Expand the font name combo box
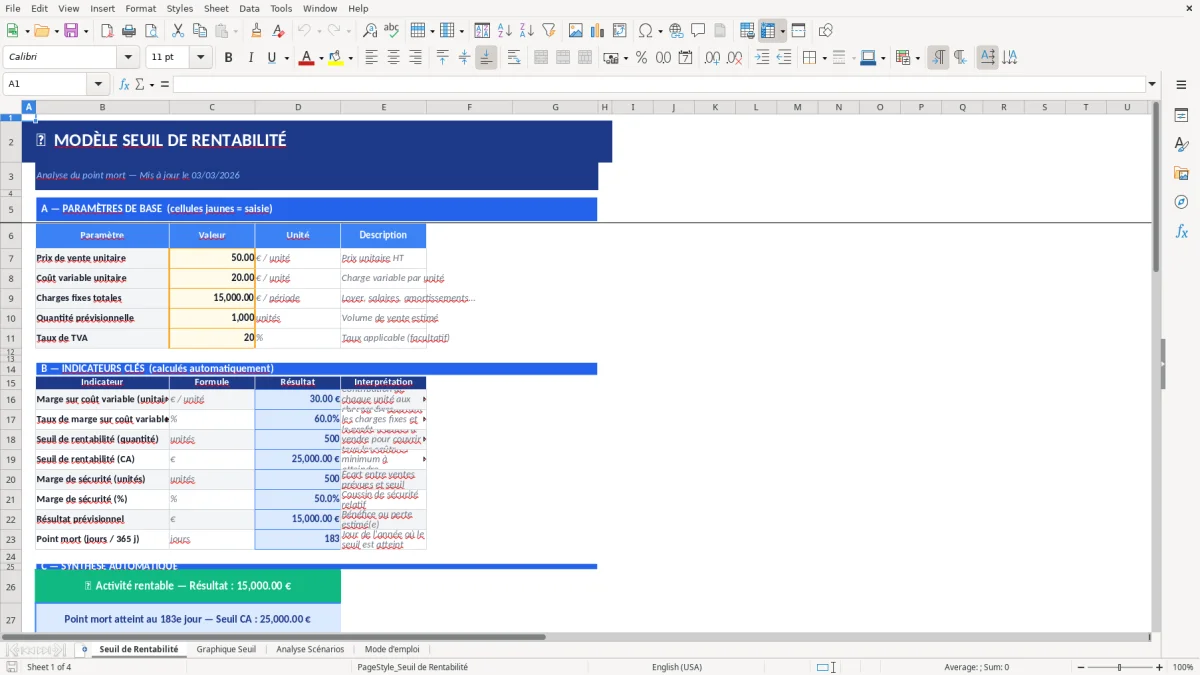 click(x=127, y=57)
